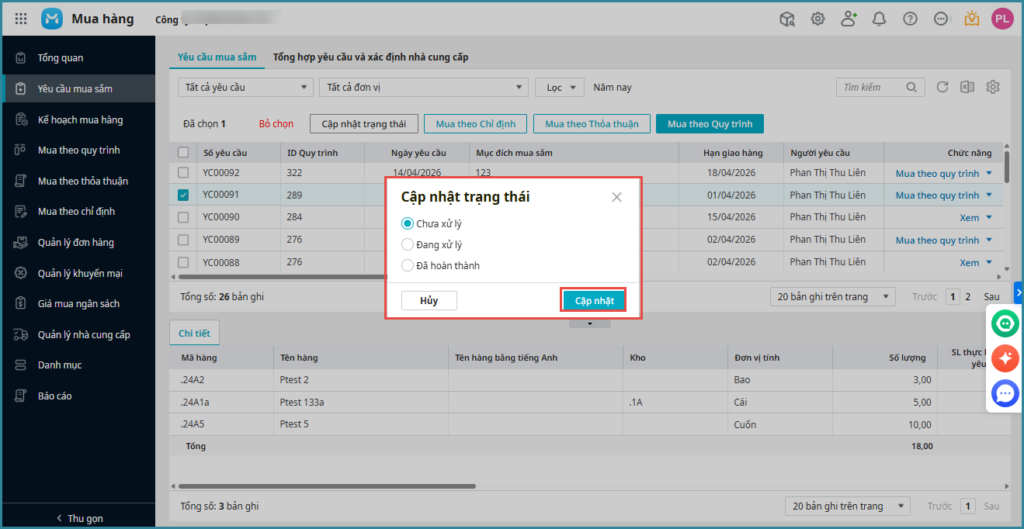
Task: Click the Mua theo Chỉ định button
Action: 475,123
